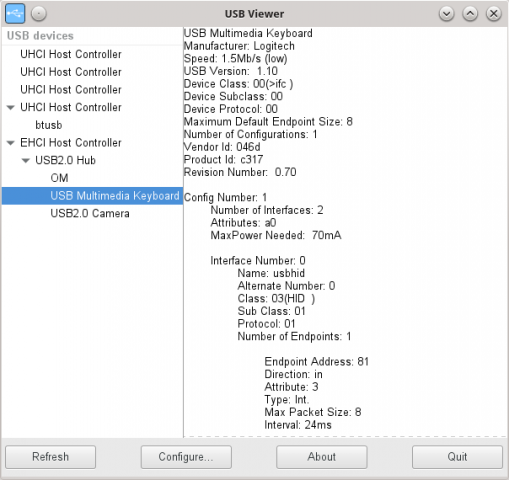
Task: Click the Refresh button
Action: pos(51,457)
